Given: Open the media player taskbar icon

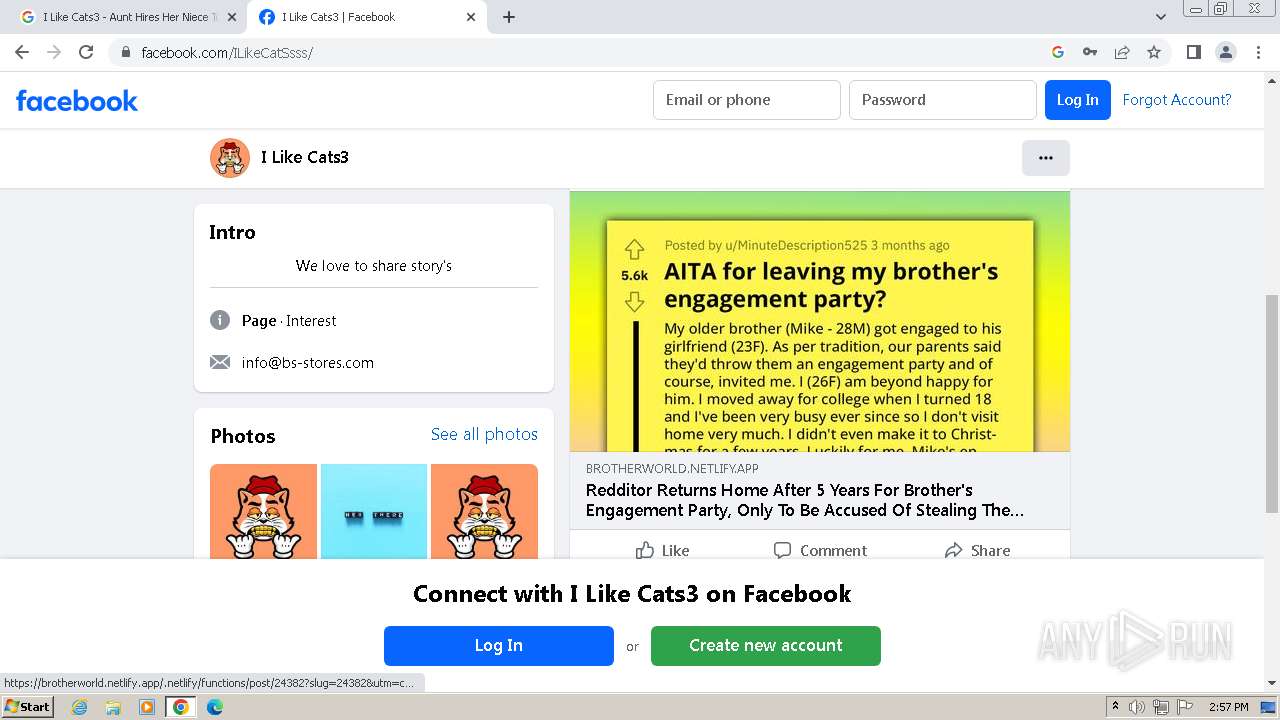Looking at the screenshot, I should 147,707.
